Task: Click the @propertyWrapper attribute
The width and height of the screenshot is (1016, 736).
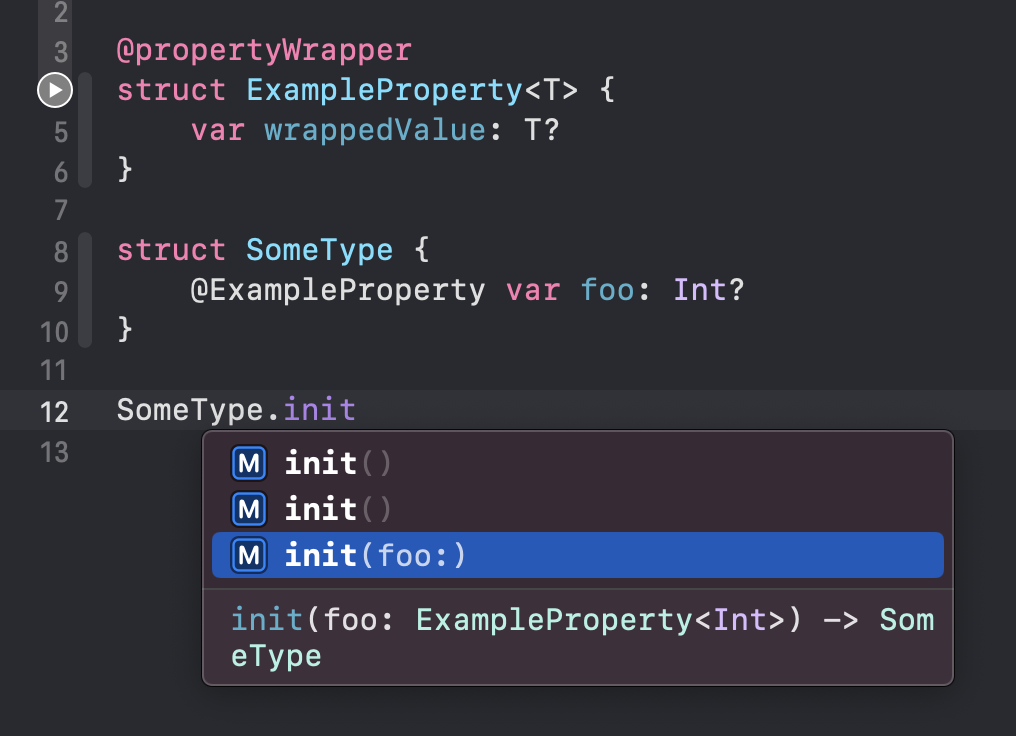Action: [262, 49]
